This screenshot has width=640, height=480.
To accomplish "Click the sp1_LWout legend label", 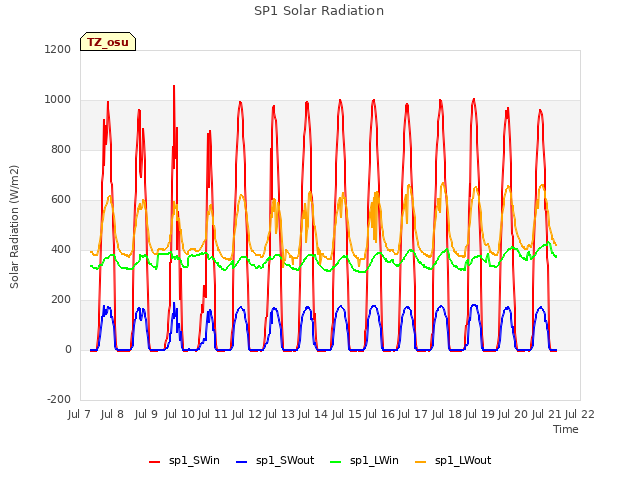I will [x=463, y=460].
